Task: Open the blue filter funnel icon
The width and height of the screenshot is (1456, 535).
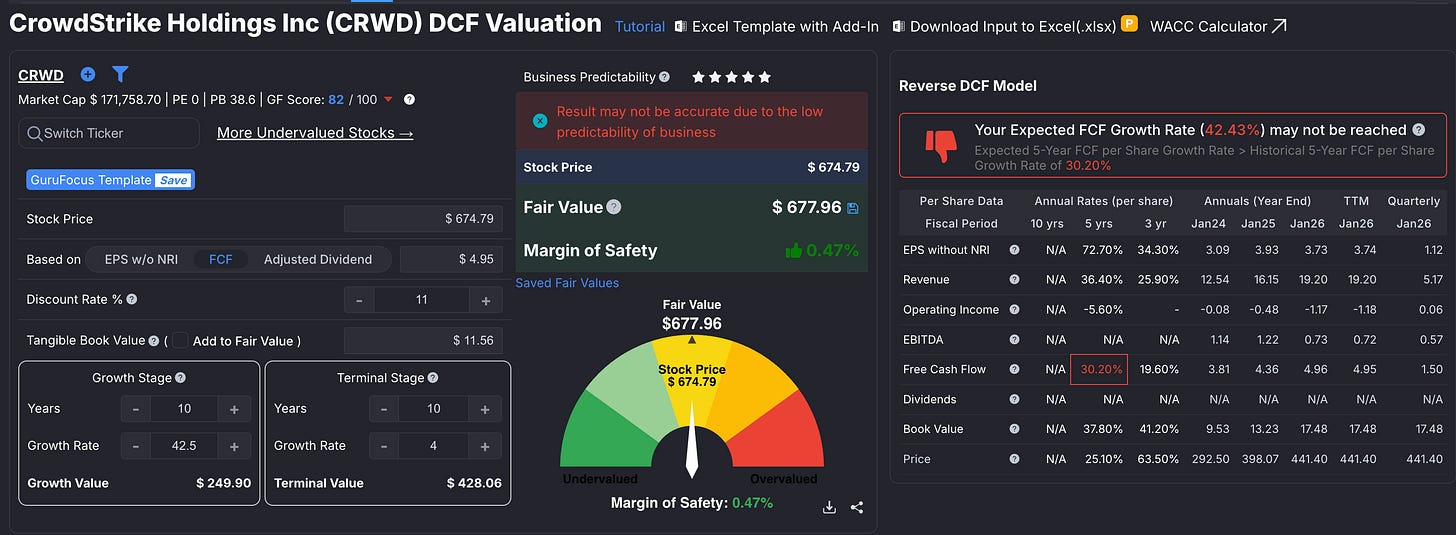Action: tap(120, 74)
